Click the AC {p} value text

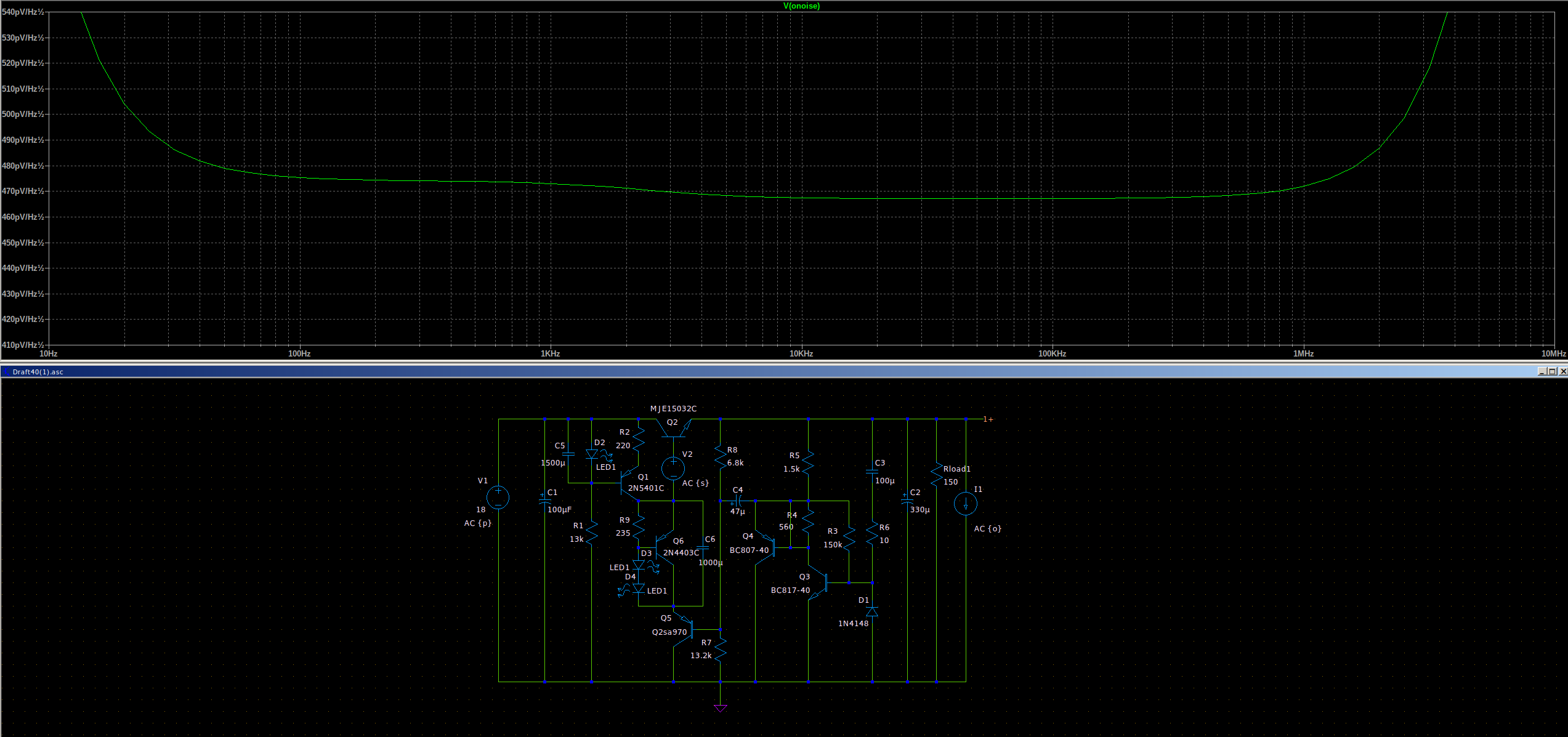[478, 523]
